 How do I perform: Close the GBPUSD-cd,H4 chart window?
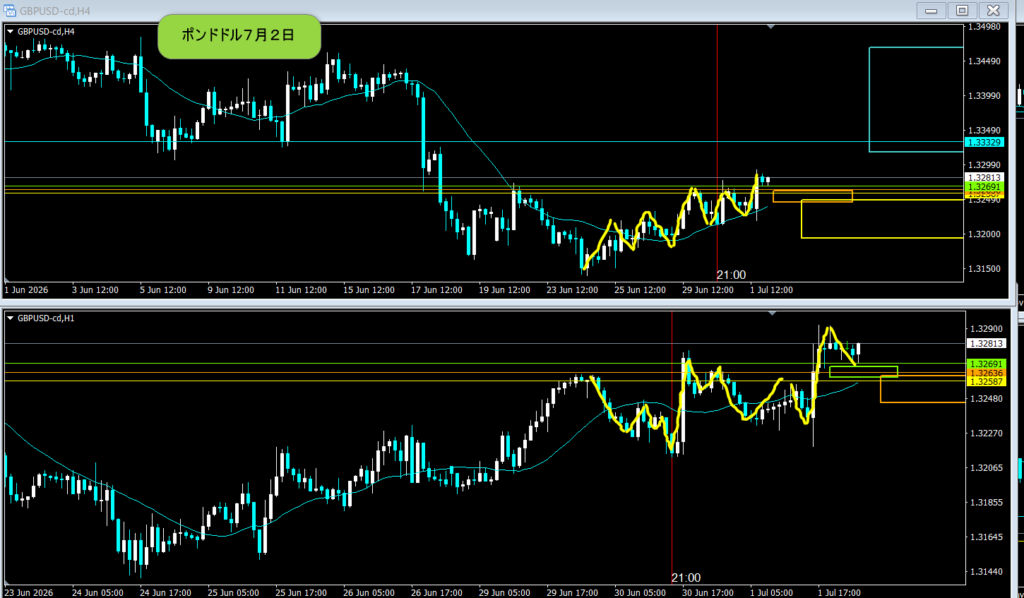pos(993,10)
